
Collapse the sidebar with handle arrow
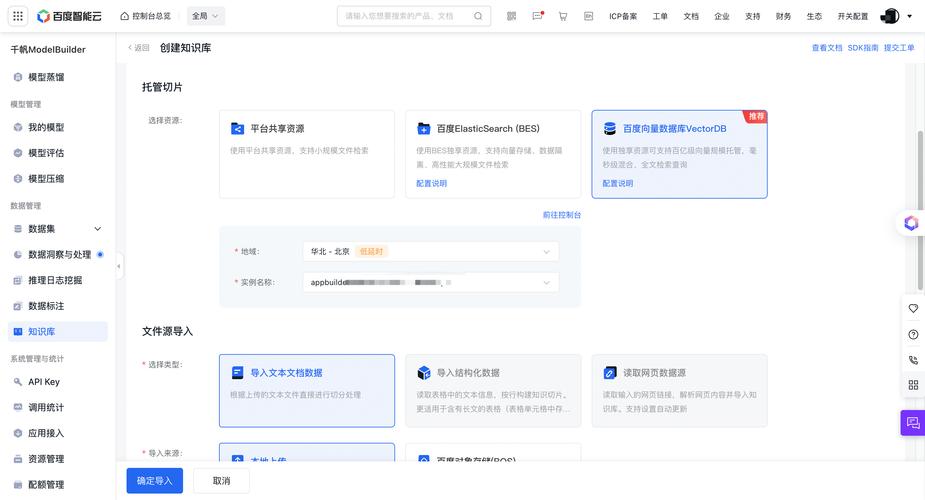[119, 267]
